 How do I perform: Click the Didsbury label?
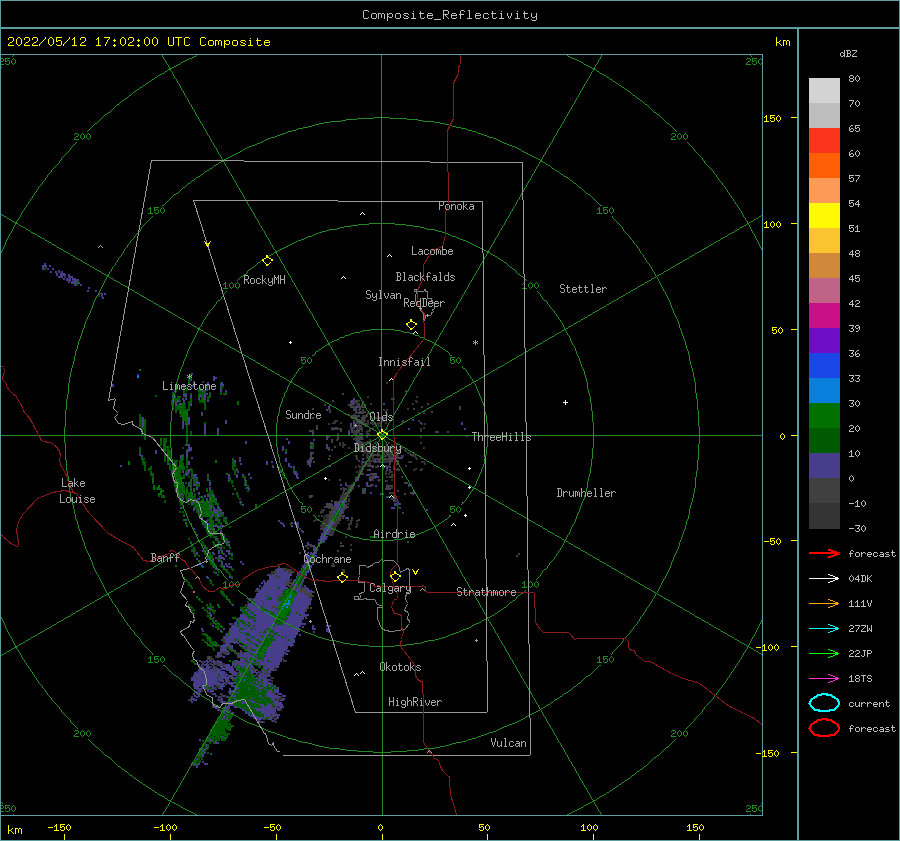pyautogui.click(x=378, y=448)
